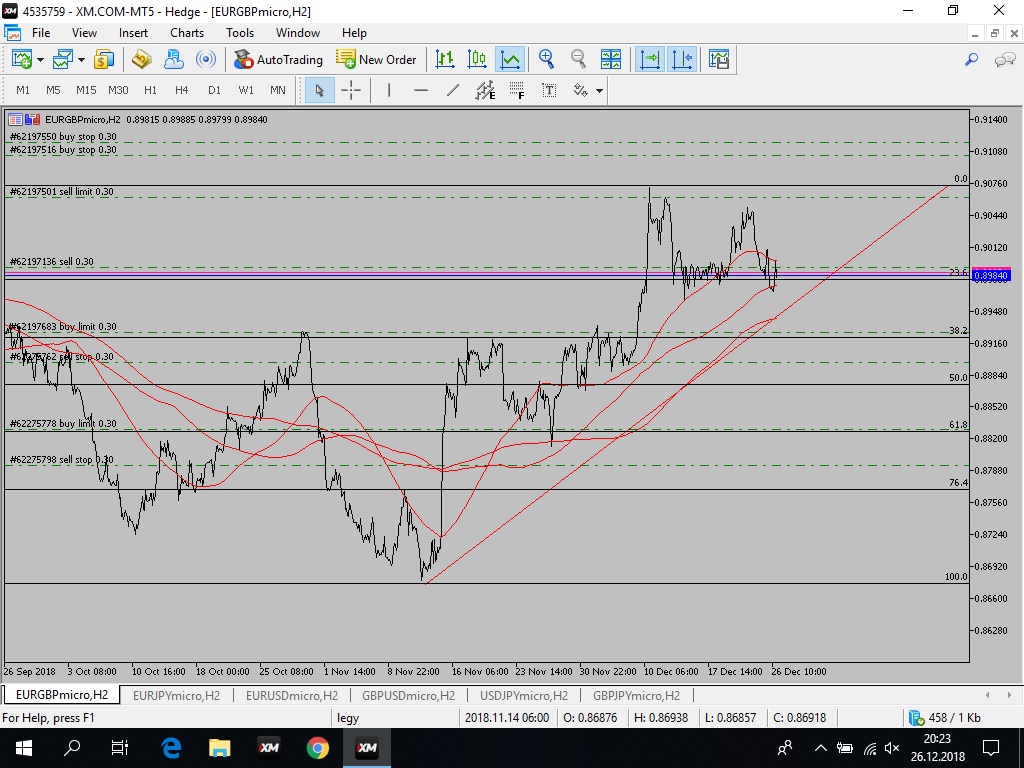Select the text label tool
1024x768 pixels.
point(549,90)
